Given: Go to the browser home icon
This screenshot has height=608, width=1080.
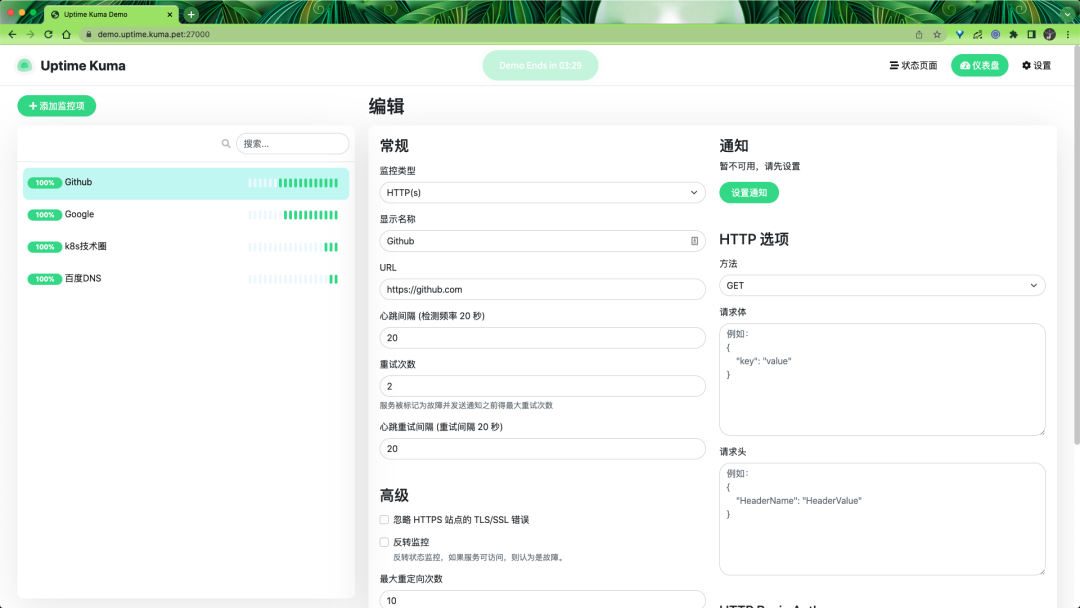Looking at the screenshot, I should (67, 34).
